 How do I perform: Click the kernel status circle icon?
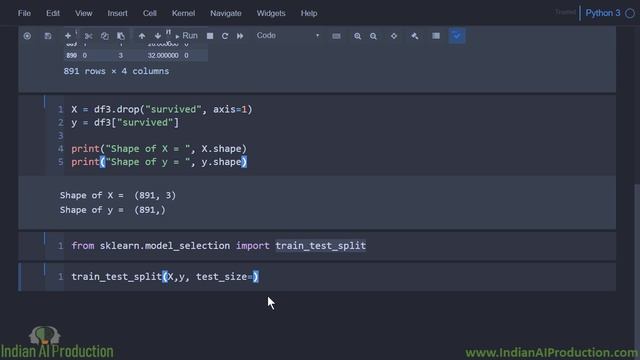[630, 13]
